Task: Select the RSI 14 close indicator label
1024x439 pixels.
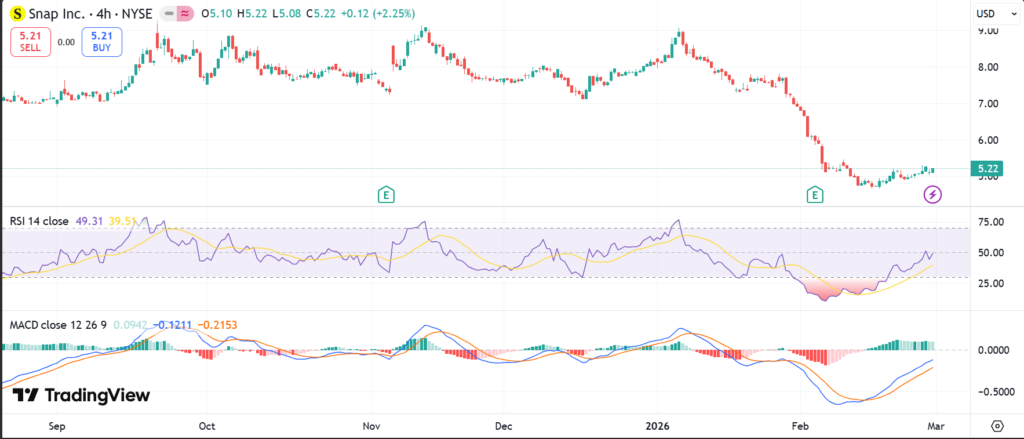Action: click(40, 221)
